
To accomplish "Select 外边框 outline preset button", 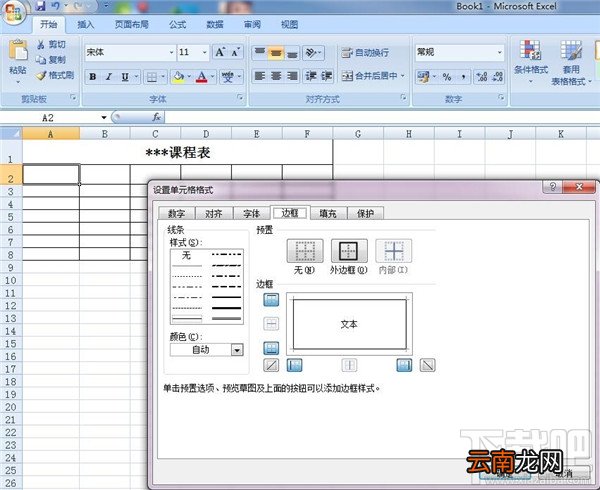I will [x=349, y=251].
